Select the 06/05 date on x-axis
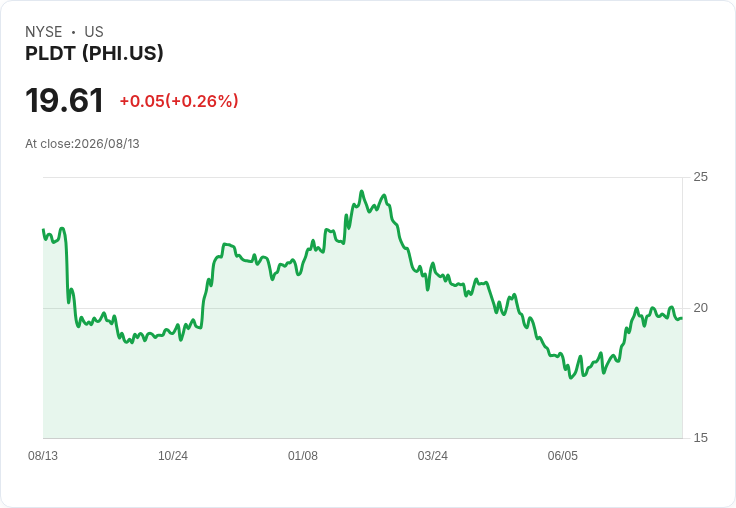The image size is (736, 508). pyautogui.click(x=562, y=456)
